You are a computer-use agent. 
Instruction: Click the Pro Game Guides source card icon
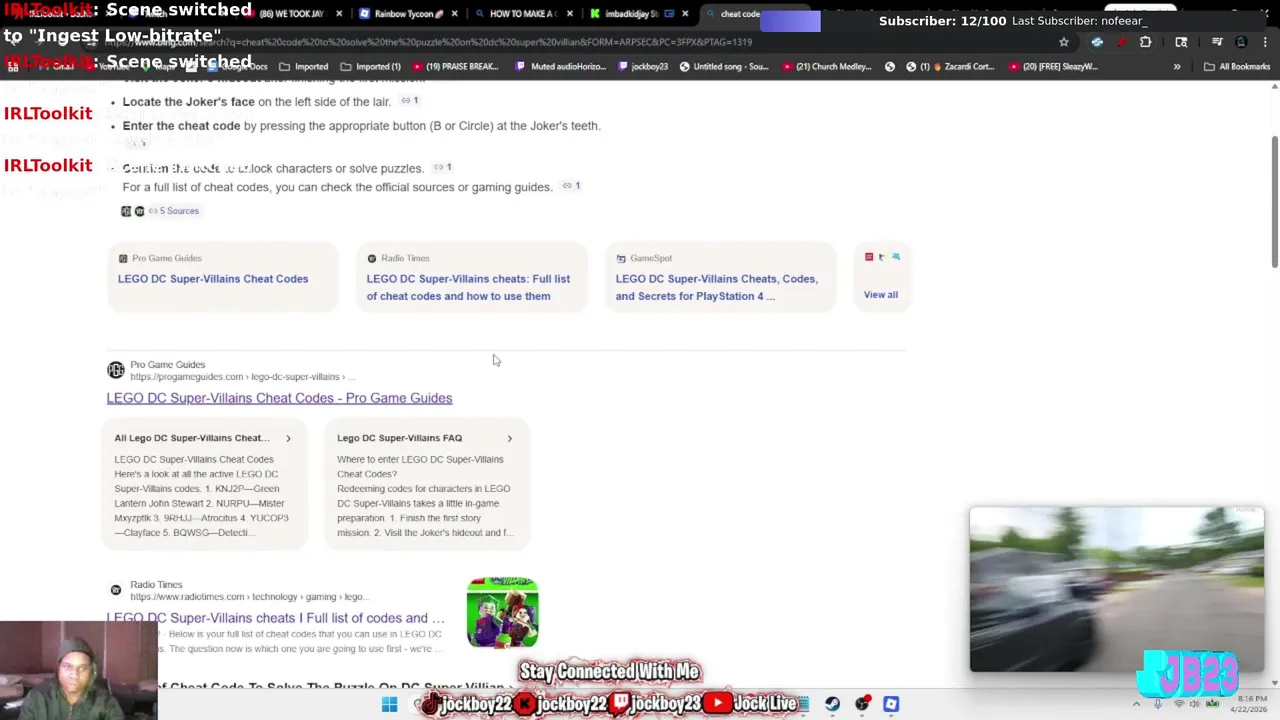[123, 258]
